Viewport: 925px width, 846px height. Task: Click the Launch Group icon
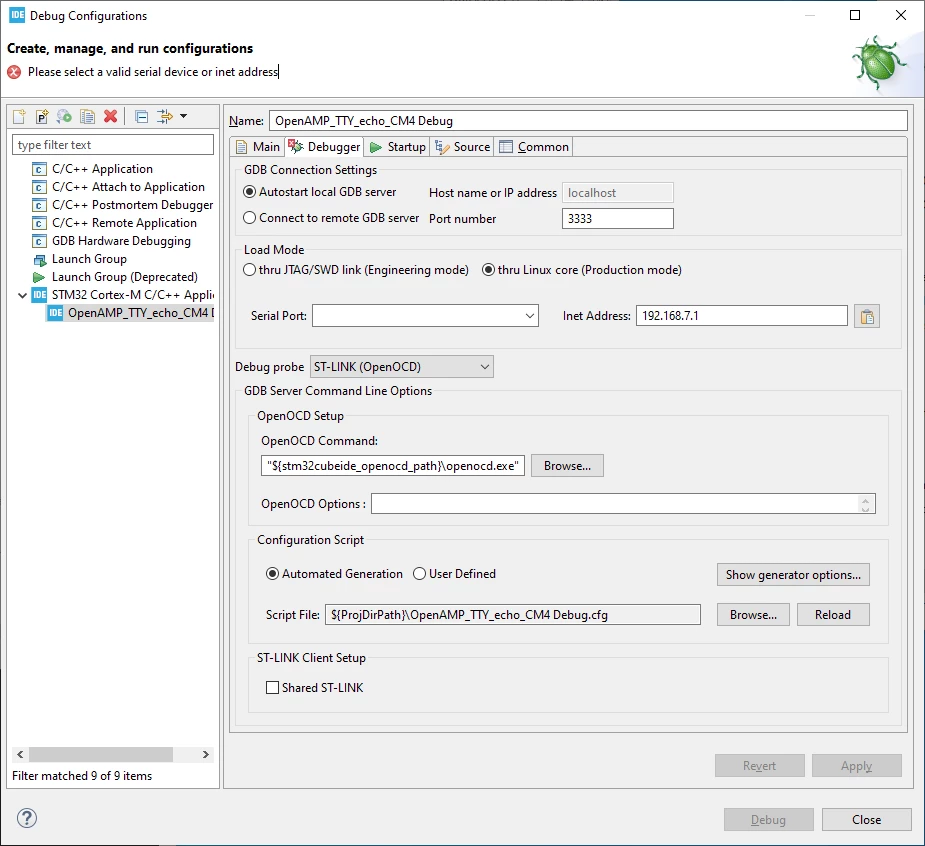40,260
